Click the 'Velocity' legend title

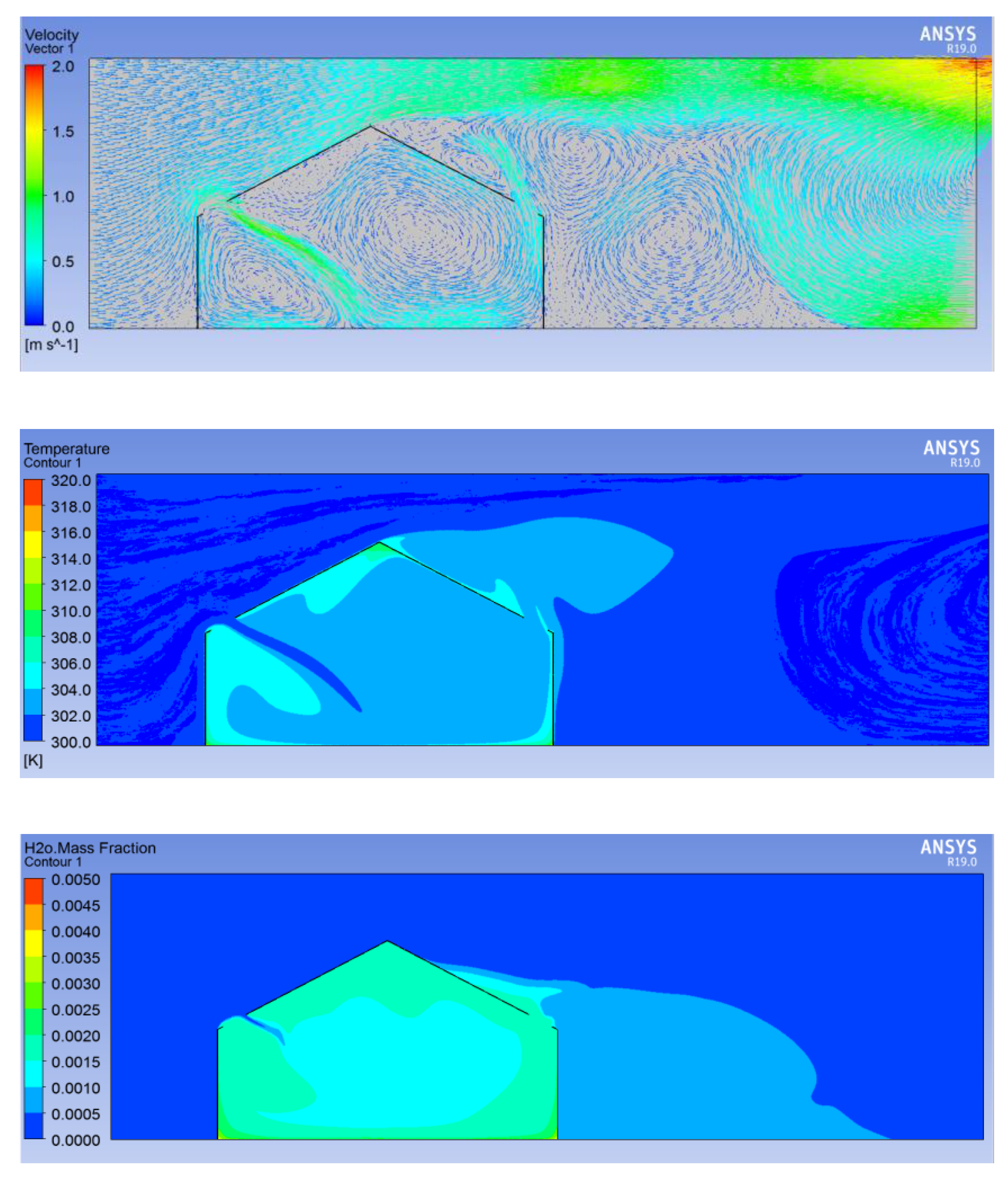point(52,35)
